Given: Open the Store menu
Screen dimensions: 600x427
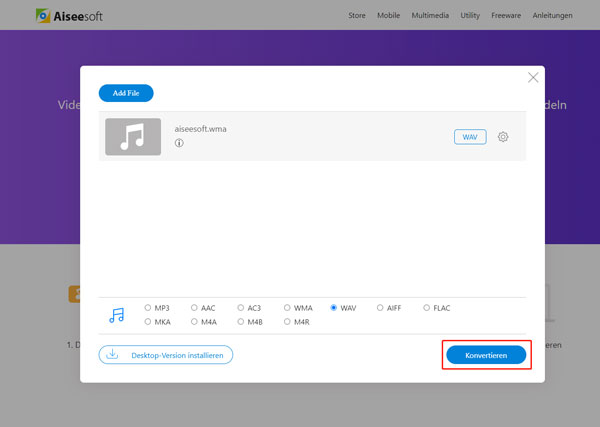Looking at the screenshot, I should pos(357,17).
